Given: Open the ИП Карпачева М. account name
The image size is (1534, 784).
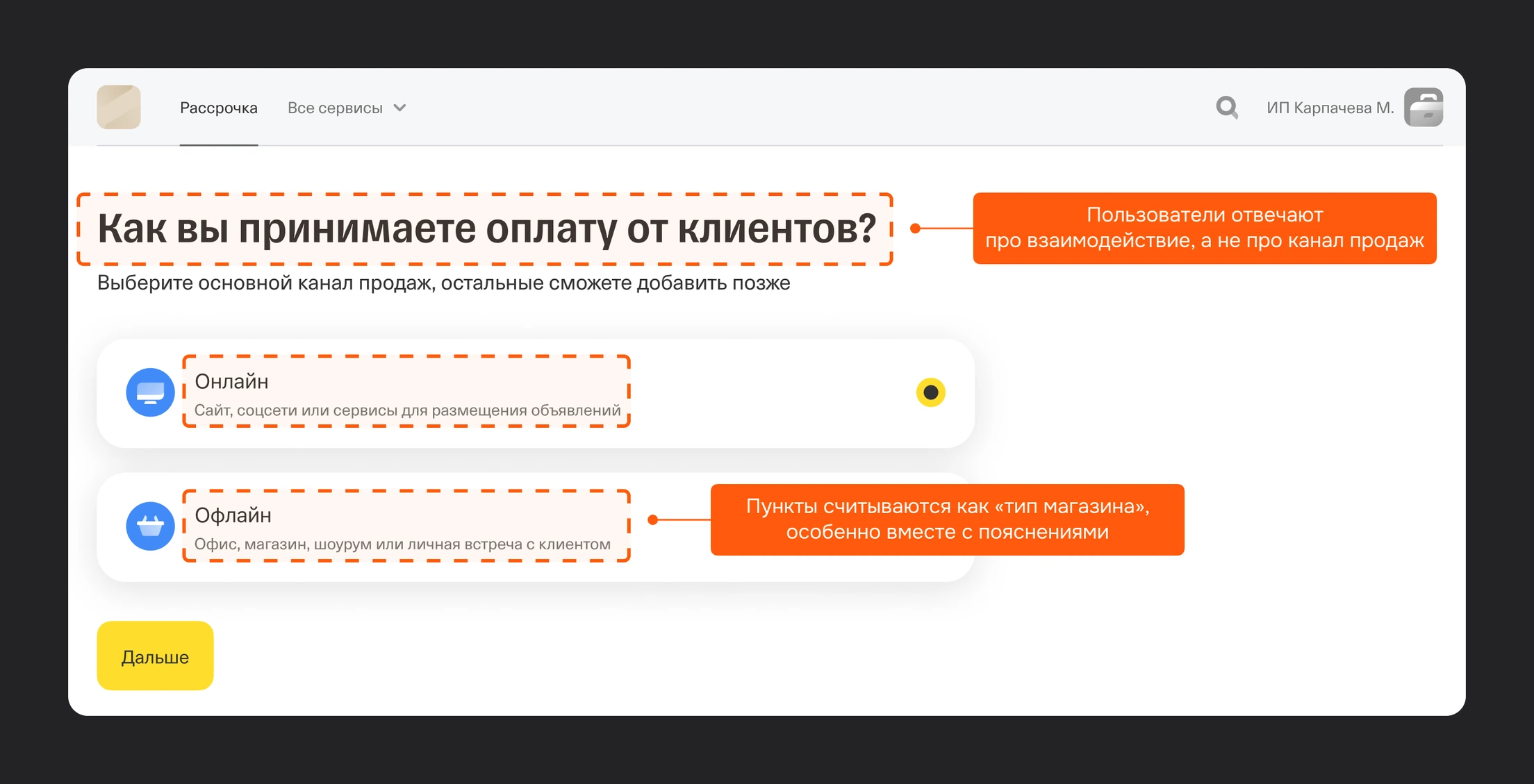Looking at the screenshot, I should coord(1330,108).
